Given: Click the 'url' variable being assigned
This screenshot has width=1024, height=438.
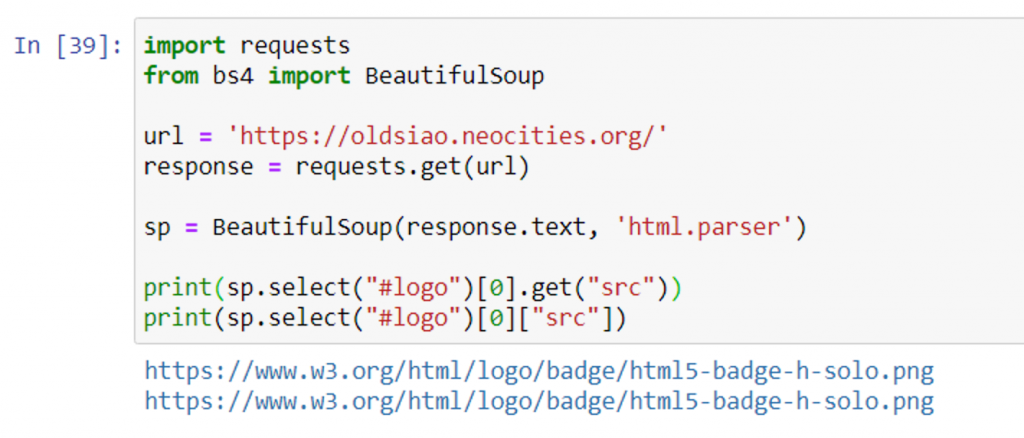Looking at the screenshot, I should [164, 136].
